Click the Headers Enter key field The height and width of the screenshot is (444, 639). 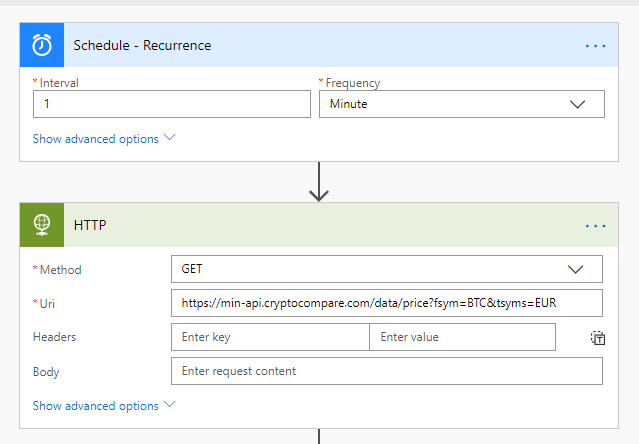pyautogui.click(x=270, y=337)
